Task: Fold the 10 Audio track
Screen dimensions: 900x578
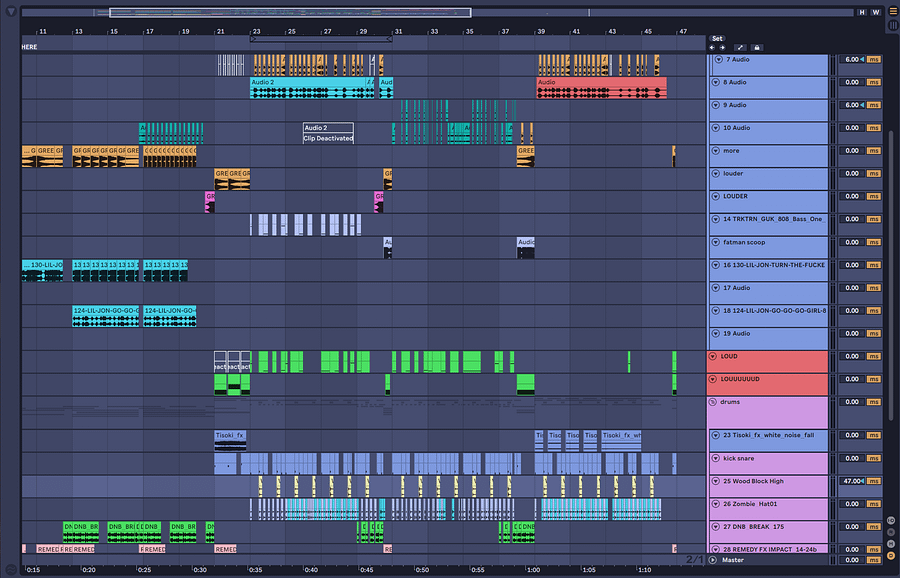Action: point(716,128)
